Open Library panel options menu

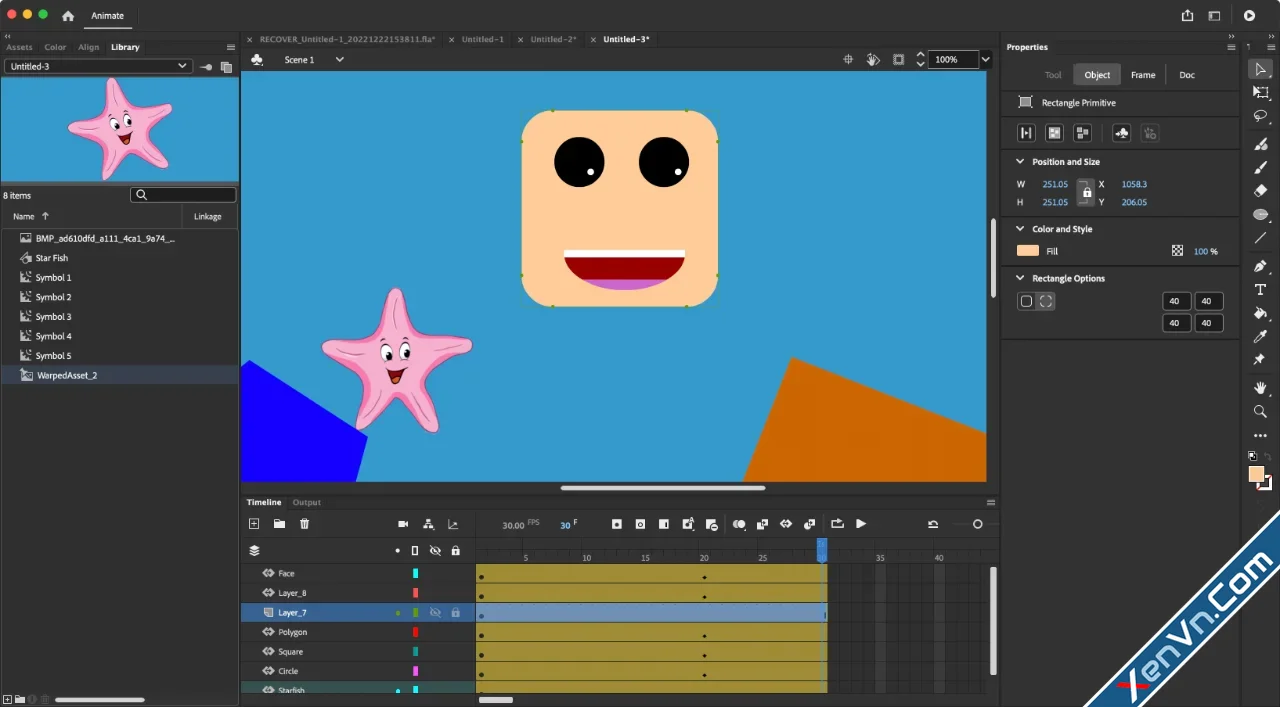[x=231, y=47]
